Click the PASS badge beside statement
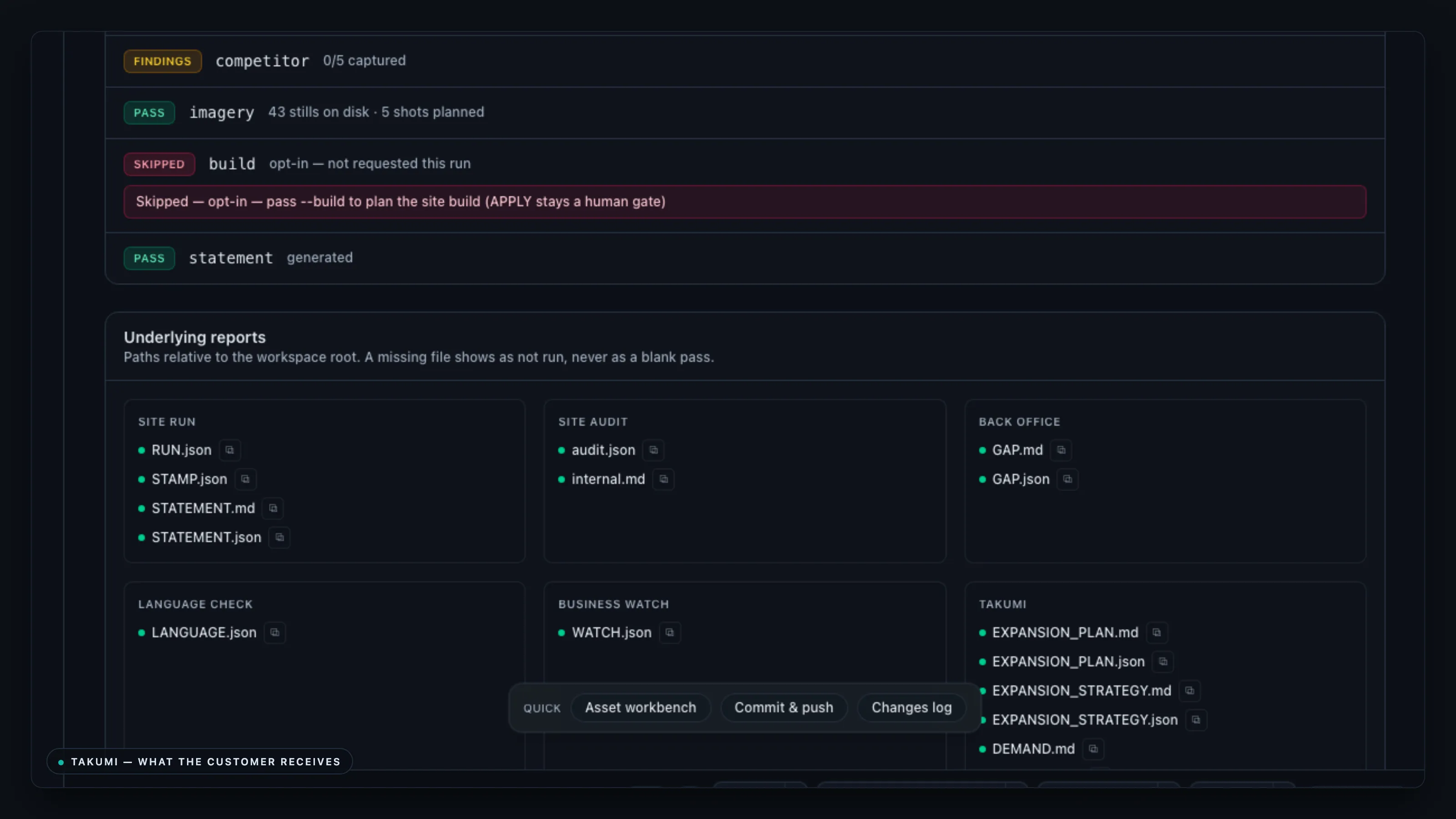1456x819 pixels. click(149, 258)
